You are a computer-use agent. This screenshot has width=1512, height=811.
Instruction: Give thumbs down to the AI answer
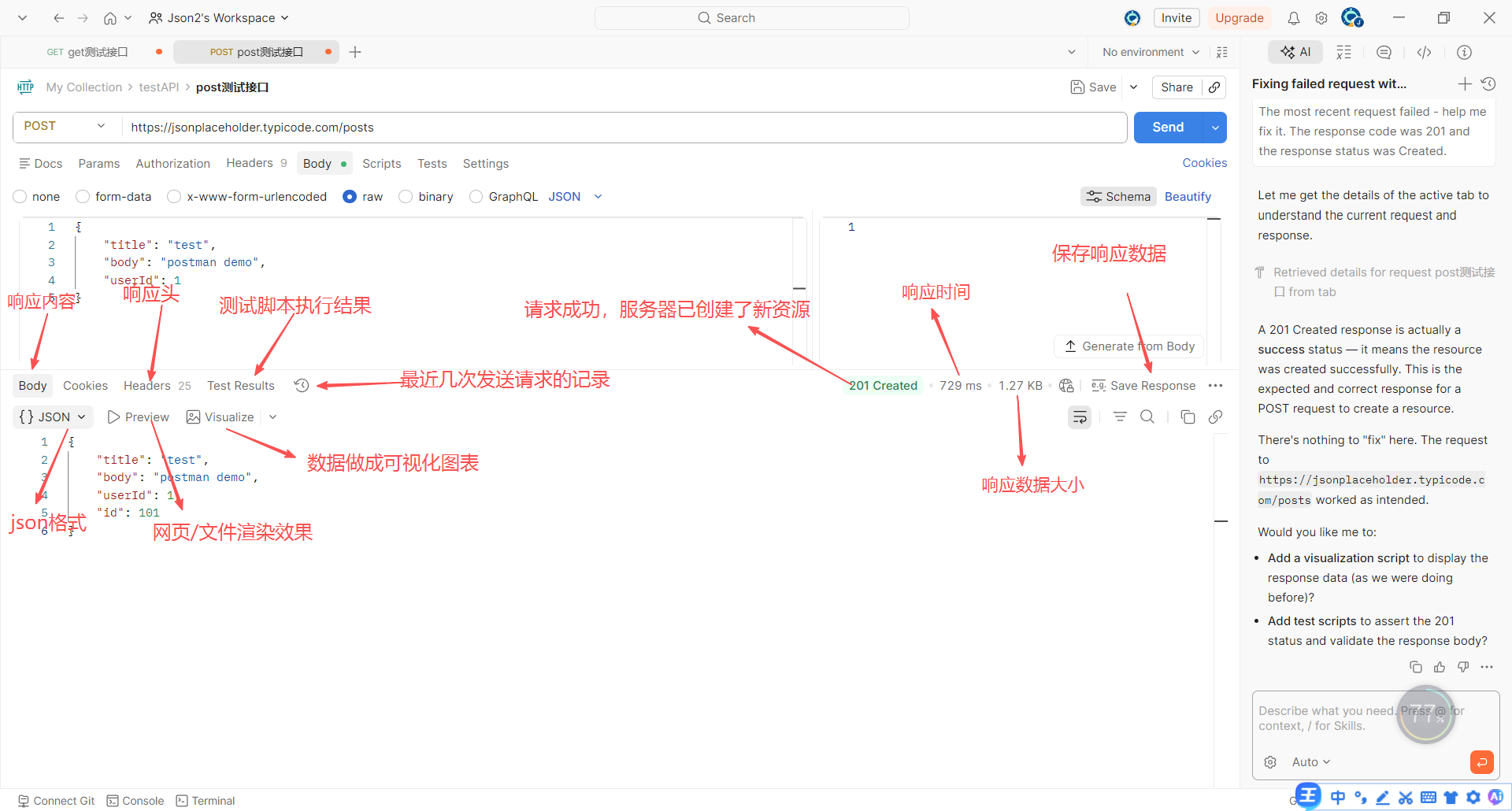tap(1463, 667)
